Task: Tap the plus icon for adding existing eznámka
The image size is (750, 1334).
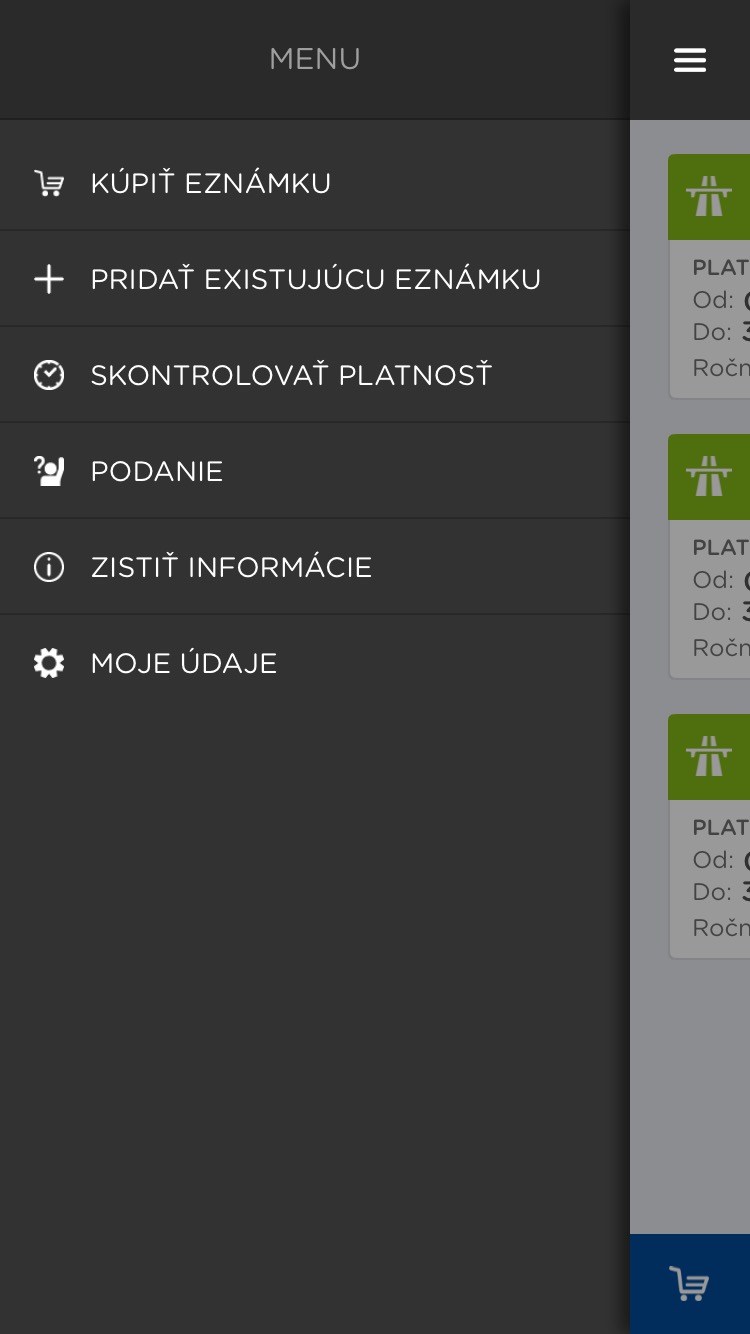Action: (x=49, y=280)
